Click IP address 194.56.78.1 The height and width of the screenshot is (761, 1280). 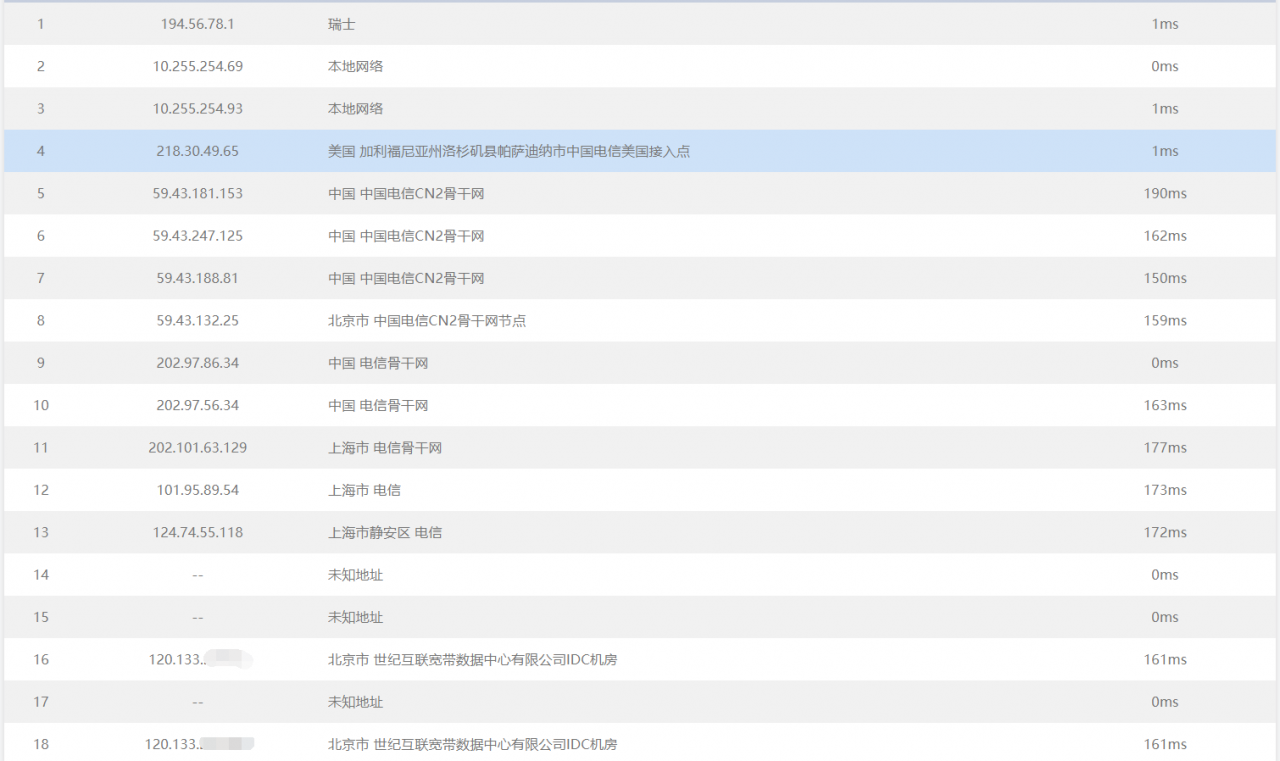(198, 24)
